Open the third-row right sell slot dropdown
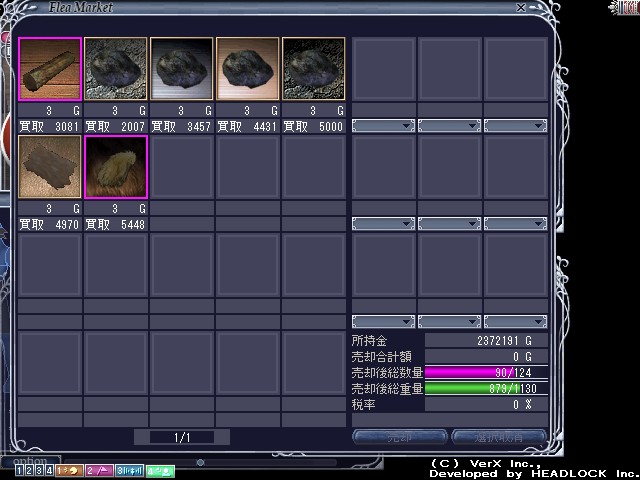Image resolution: width=640 pixels, height=480 pixels. click(x=515, y=322)
